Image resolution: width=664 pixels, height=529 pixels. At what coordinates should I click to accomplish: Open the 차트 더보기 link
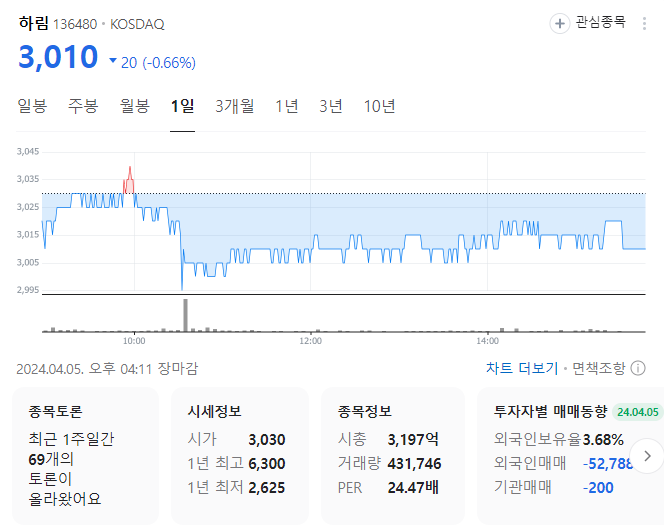(522, 368)
